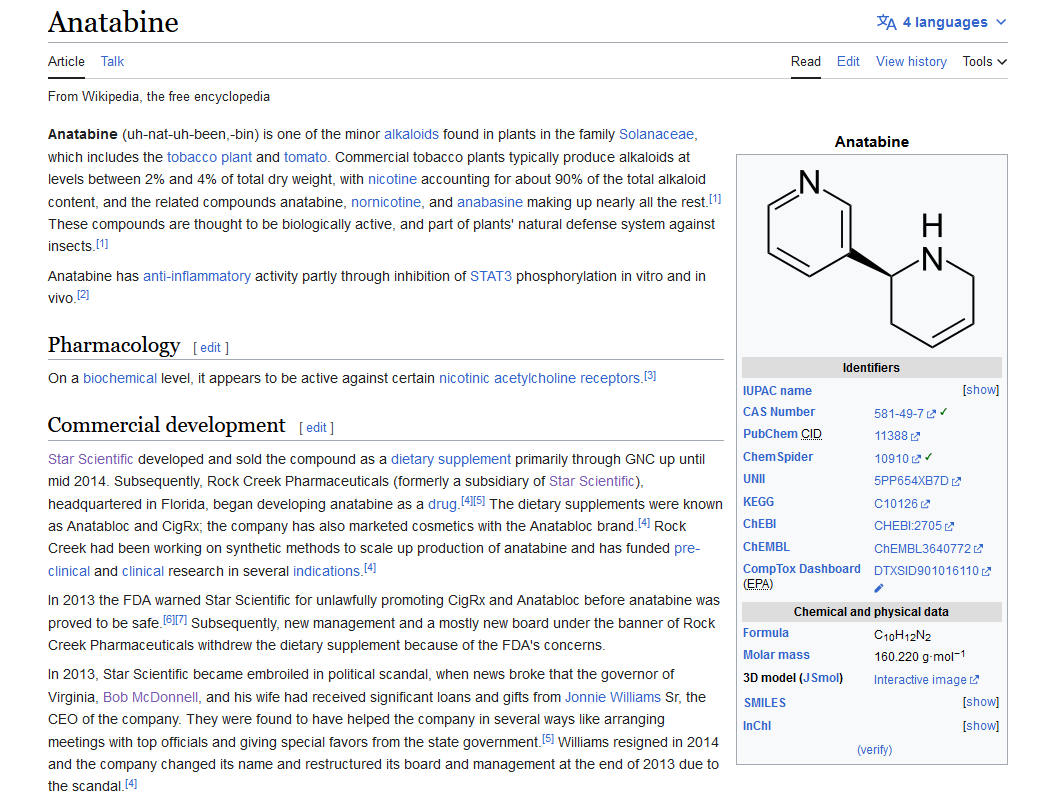Follow the tobacco plant link
The width and height of the screenshot is (1044, 802).
pos(209,157)
